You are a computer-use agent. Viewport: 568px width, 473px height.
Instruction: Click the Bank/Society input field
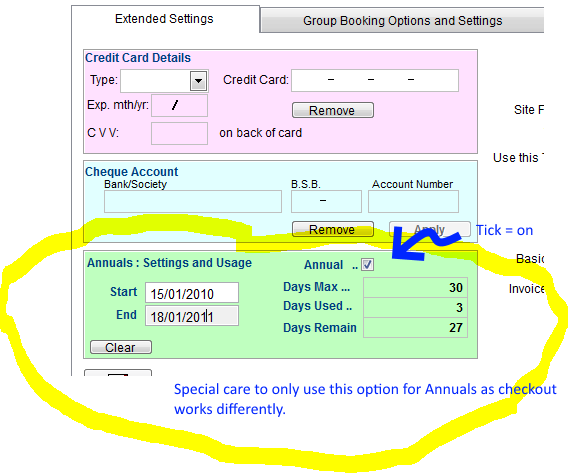[x=193, y=201]
